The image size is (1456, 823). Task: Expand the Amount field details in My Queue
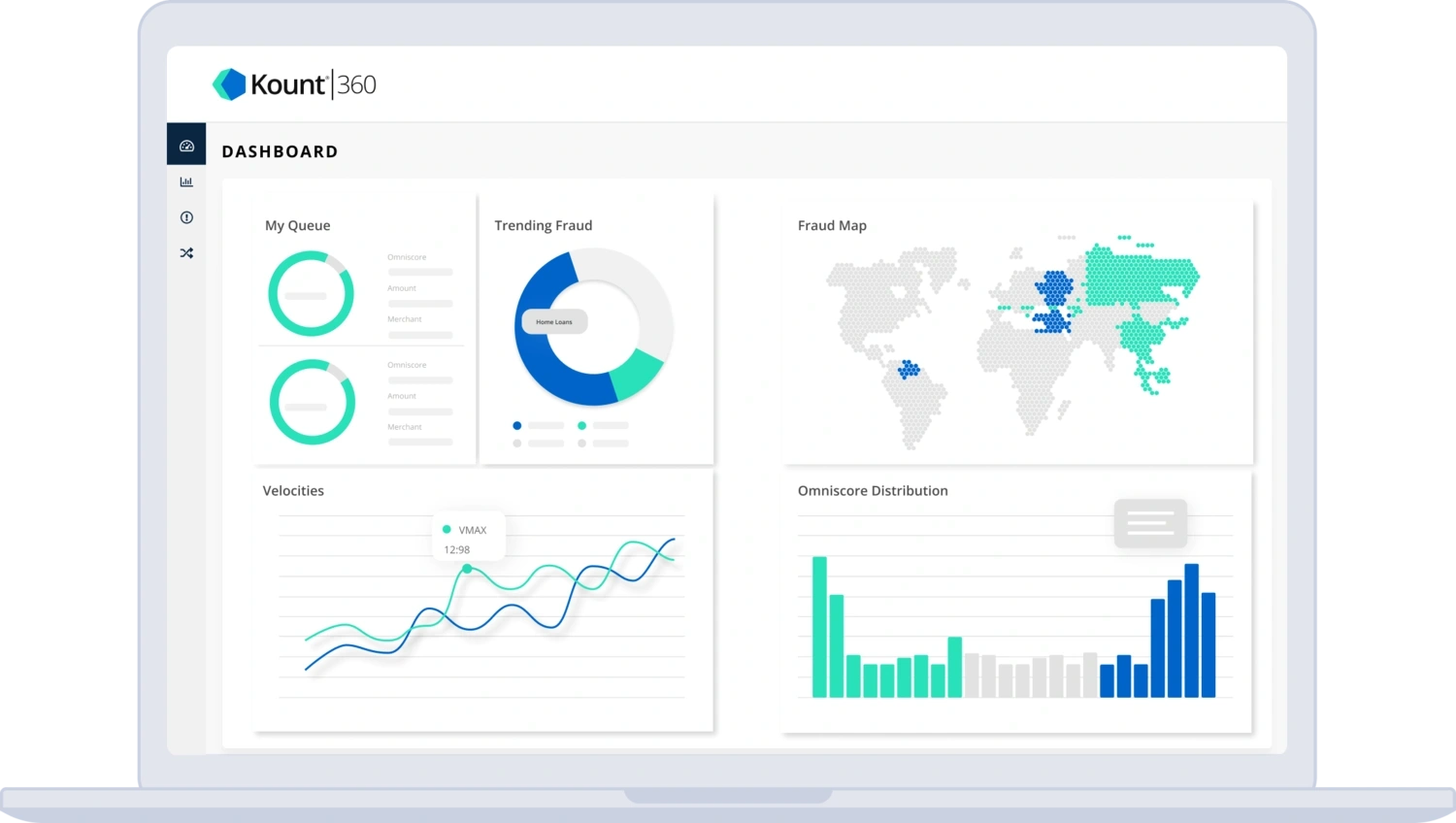click(x=402, y=288)
